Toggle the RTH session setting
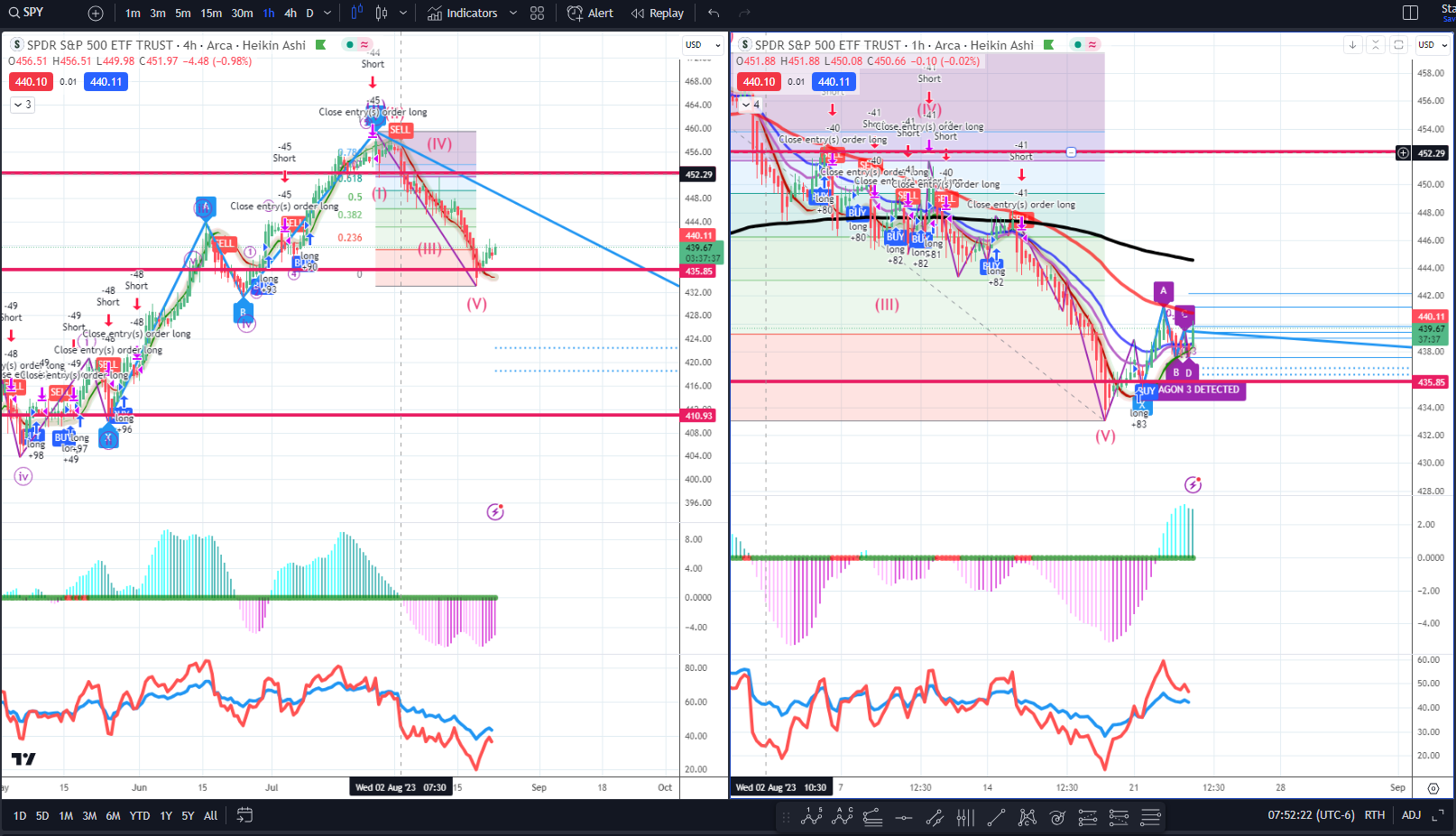Screen dimensions: 1456x836 (x=1374, y=815)
